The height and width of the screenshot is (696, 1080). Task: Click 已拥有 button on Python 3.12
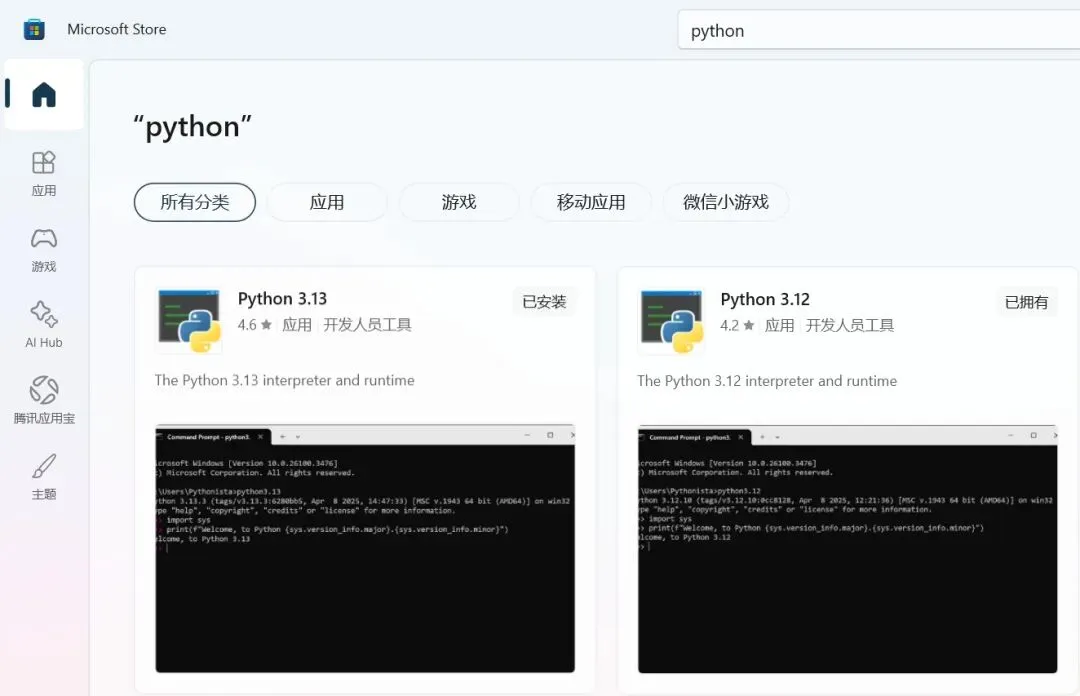point(1026,303)
